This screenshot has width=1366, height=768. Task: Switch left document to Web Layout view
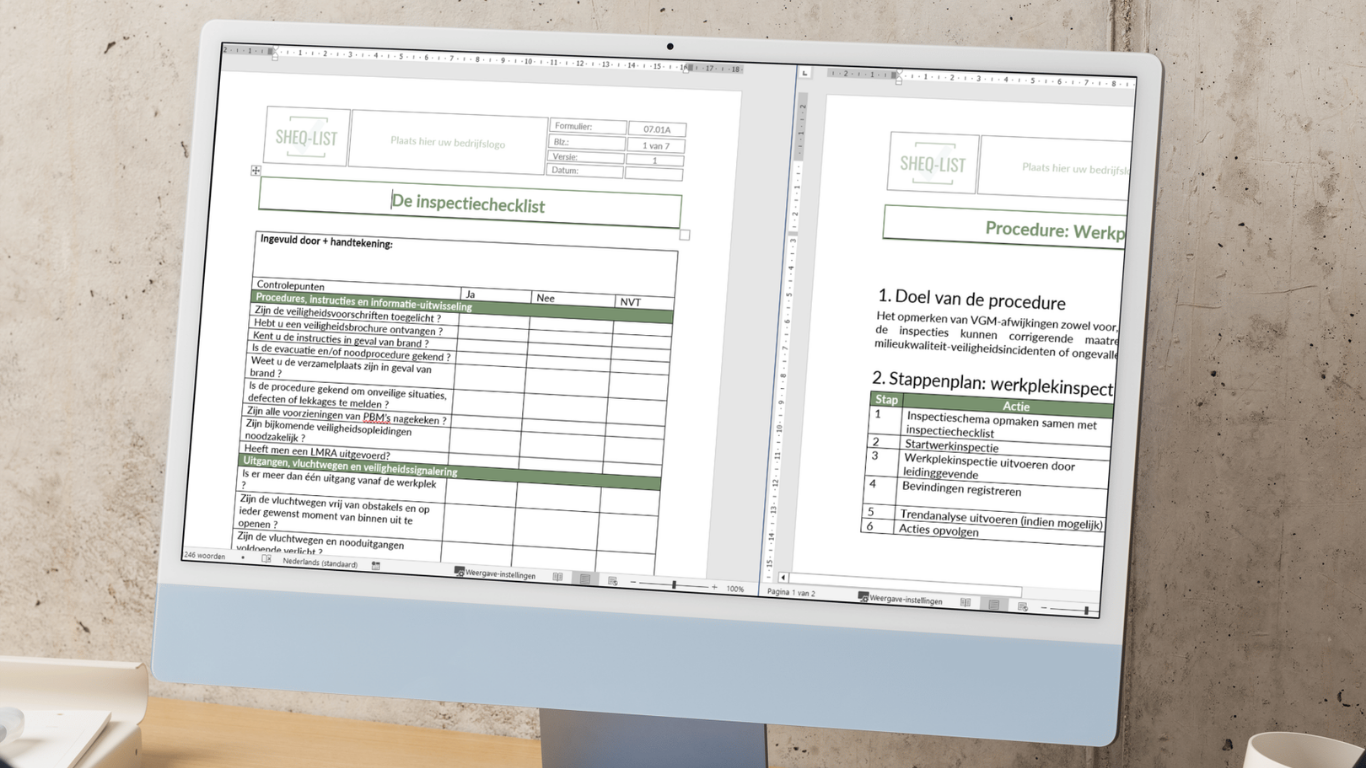point(612,581)
